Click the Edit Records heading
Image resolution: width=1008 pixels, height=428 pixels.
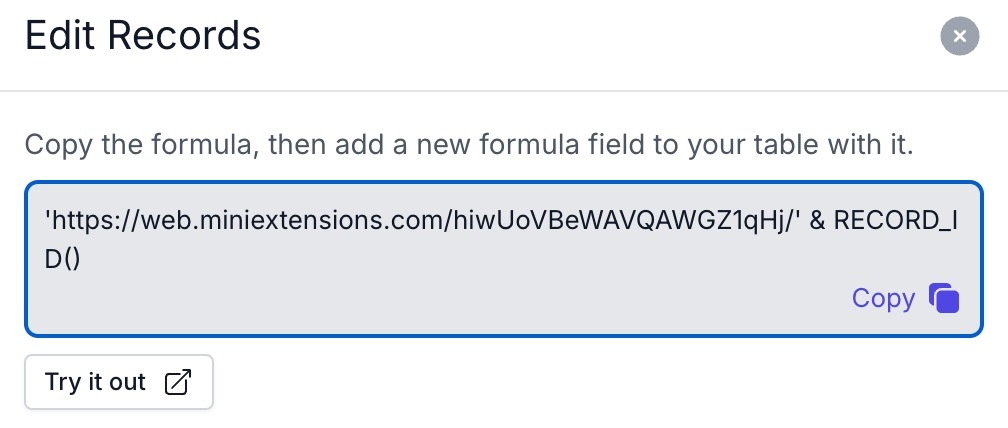(x=143, y=35)
